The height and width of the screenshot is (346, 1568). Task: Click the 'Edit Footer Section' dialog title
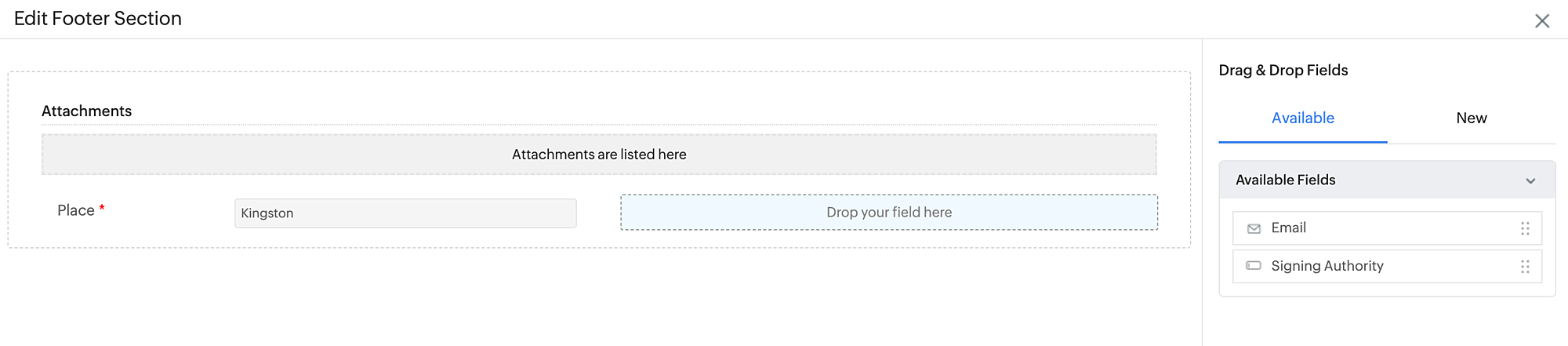[98, 19]
